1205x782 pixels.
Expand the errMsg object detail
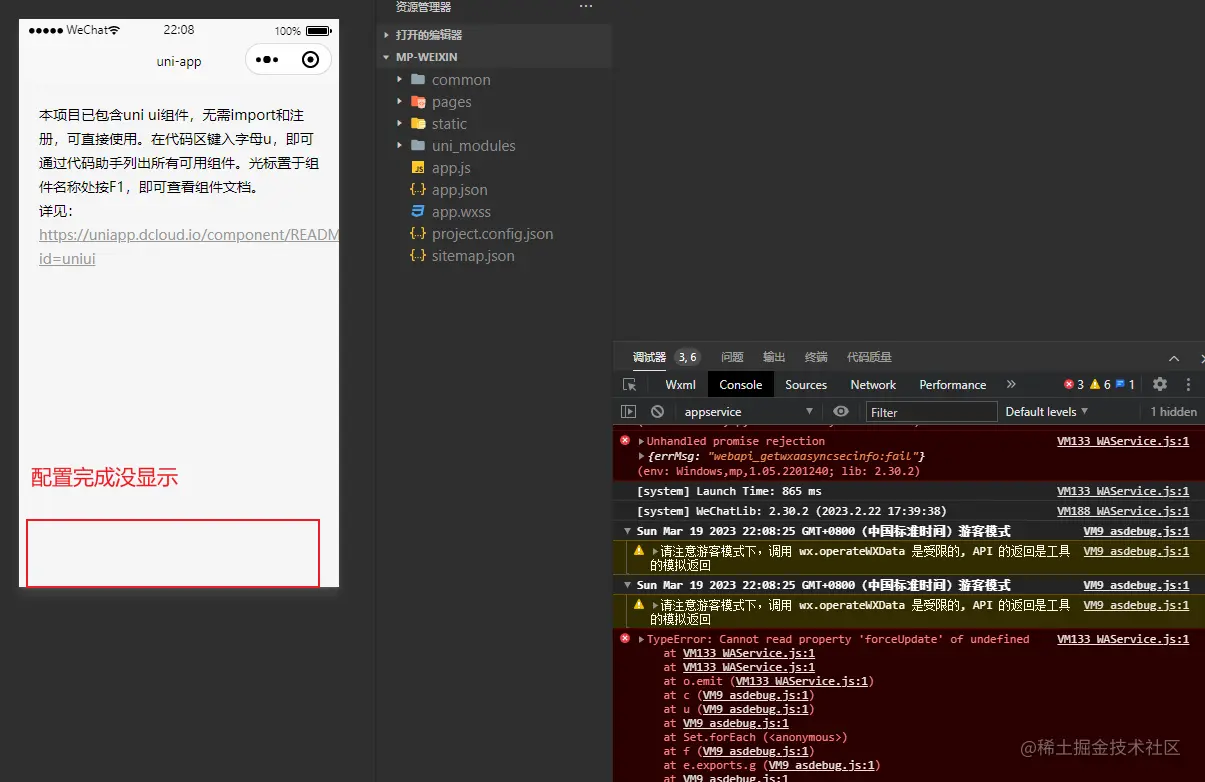pyautogui.click(x=642, y=456)
